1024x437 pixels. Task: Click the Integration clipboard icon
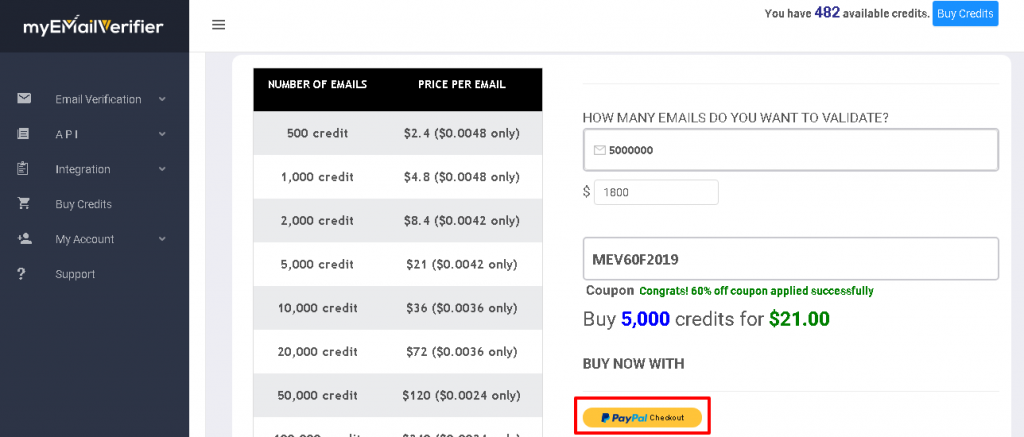coord(24,169)
